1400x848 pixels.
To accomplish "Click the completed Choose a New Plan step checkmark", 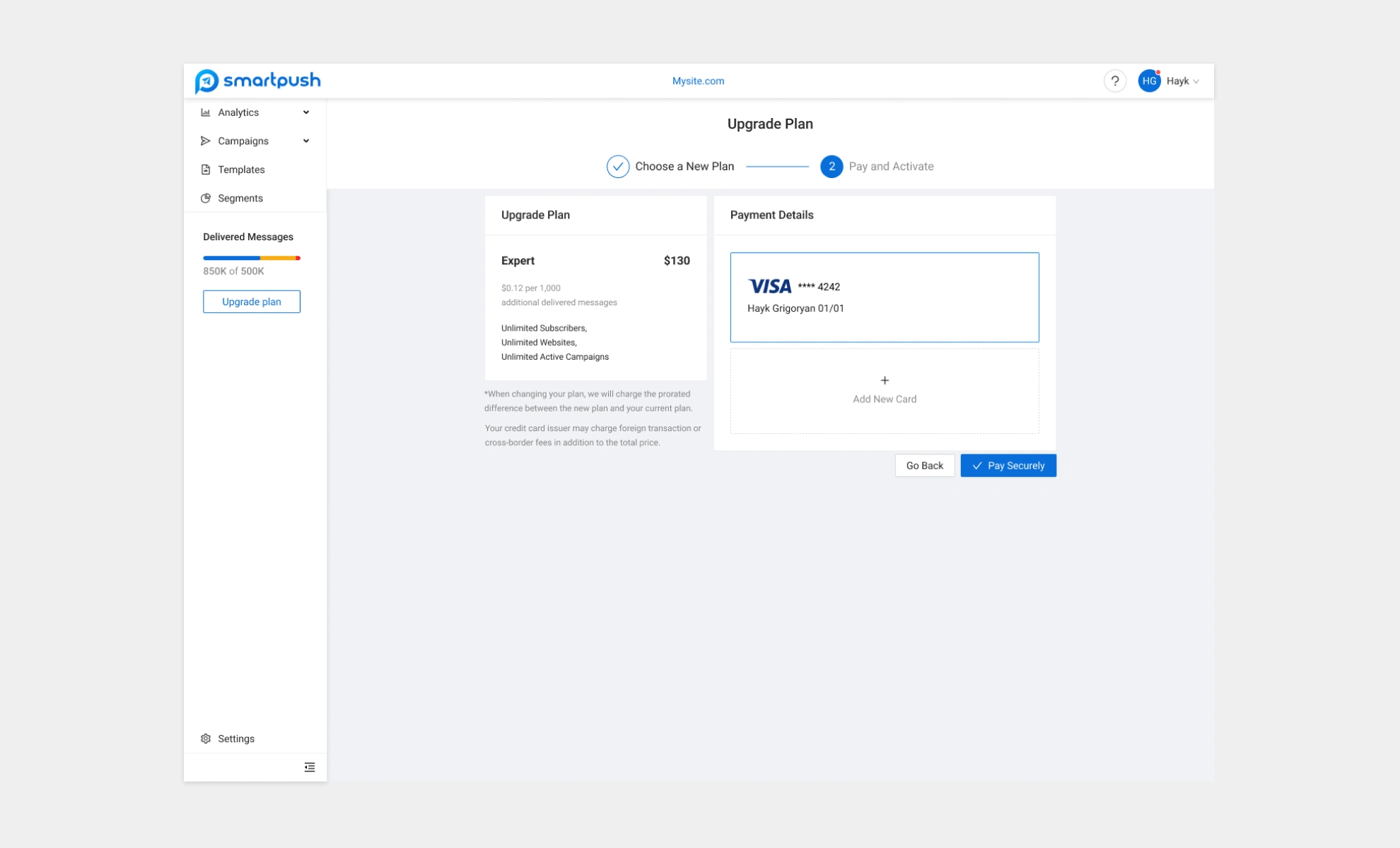I will coord(617,166).
